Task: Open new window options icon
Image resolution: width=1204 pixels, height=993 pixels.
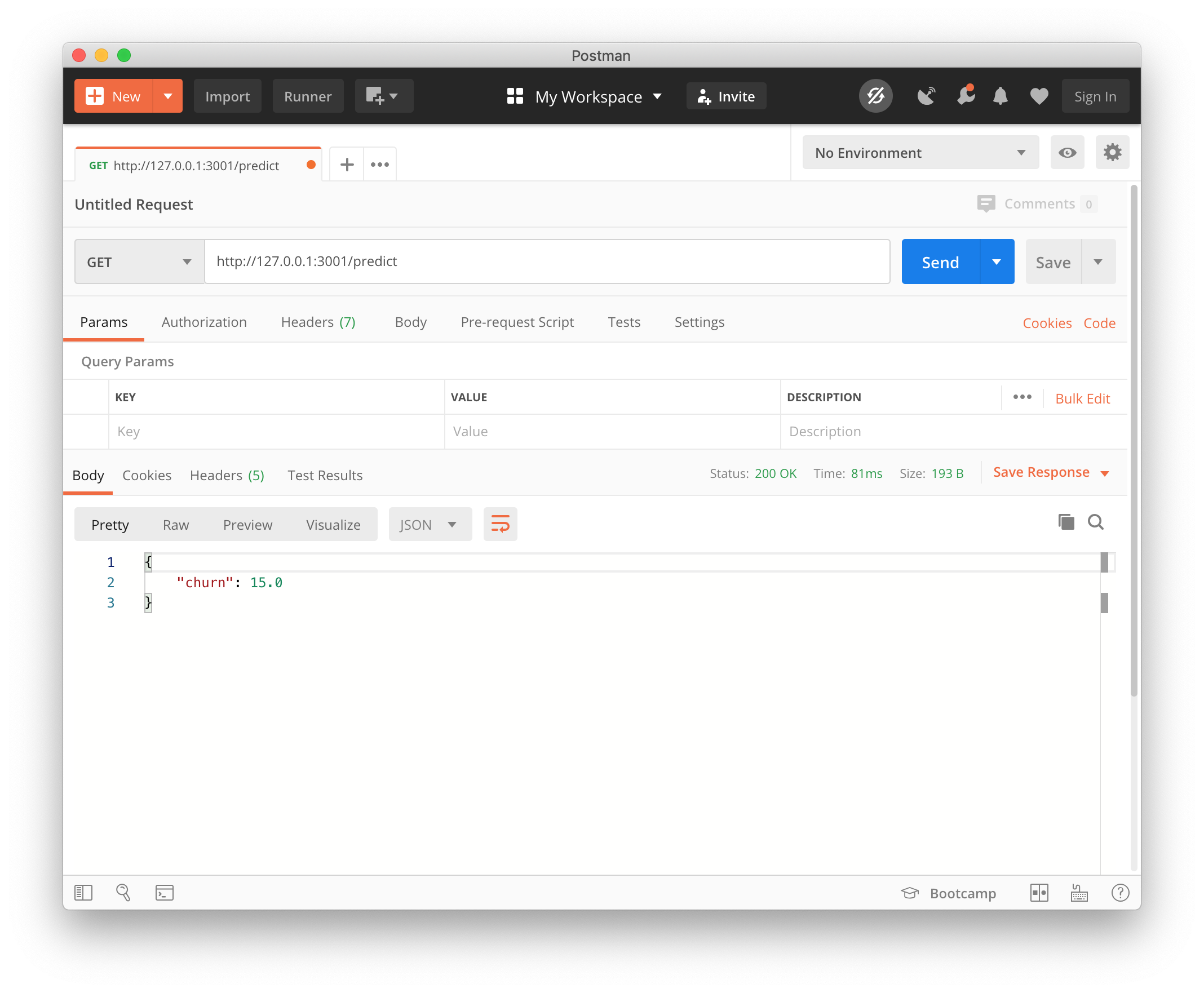Action: coord(383,96)
